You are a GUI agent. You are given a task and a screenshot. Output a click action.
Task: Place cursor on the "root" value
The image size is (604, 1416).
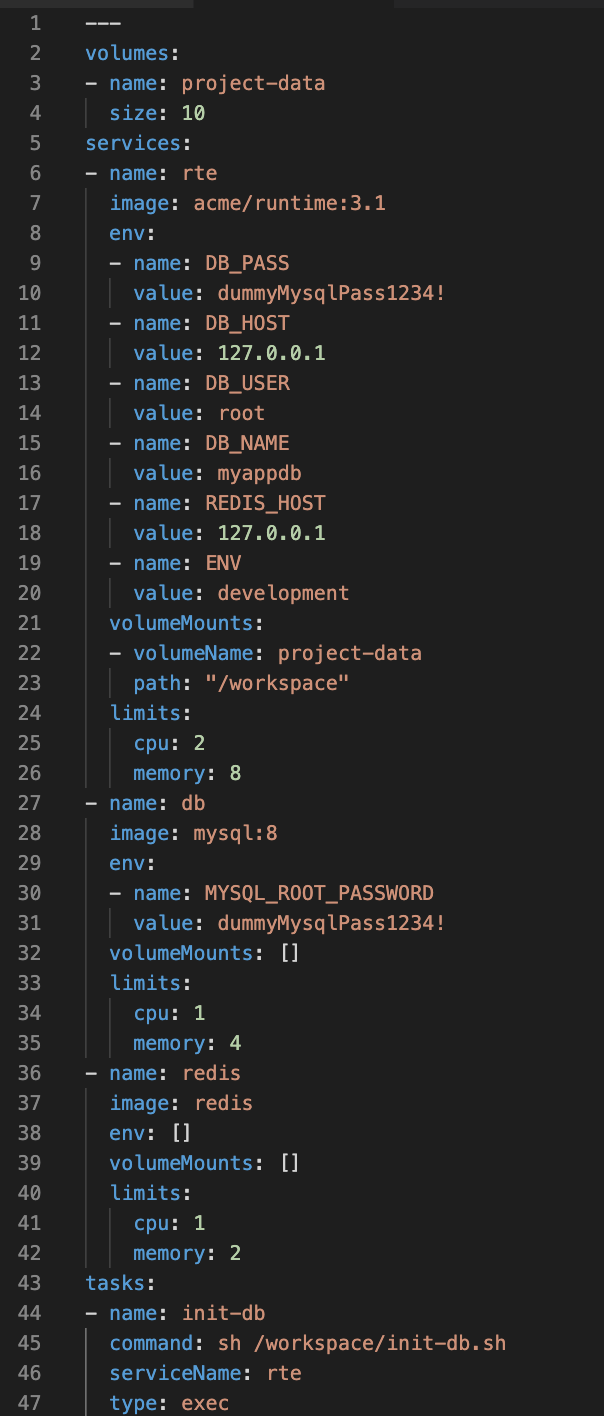click(x=241, y=413)
